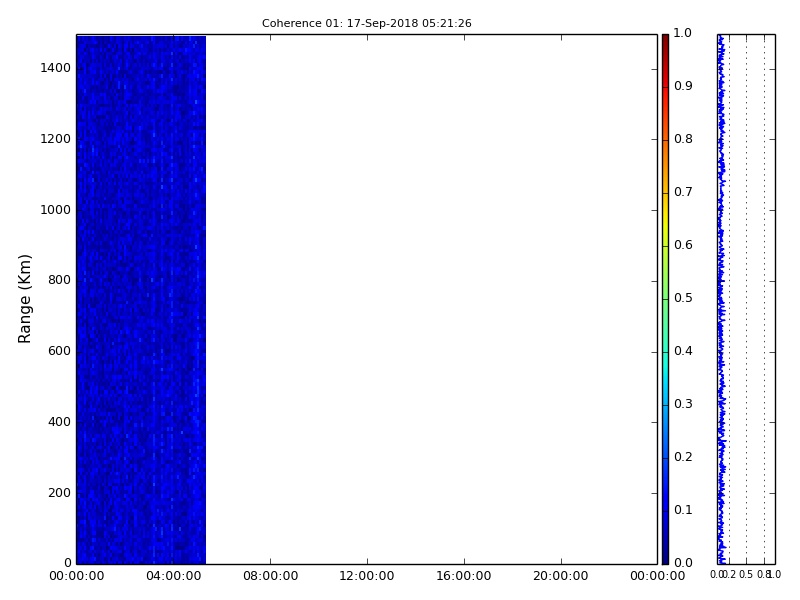Click the colorbar 0.3 label
Screen dimensions: 800x600
point(683,404)
